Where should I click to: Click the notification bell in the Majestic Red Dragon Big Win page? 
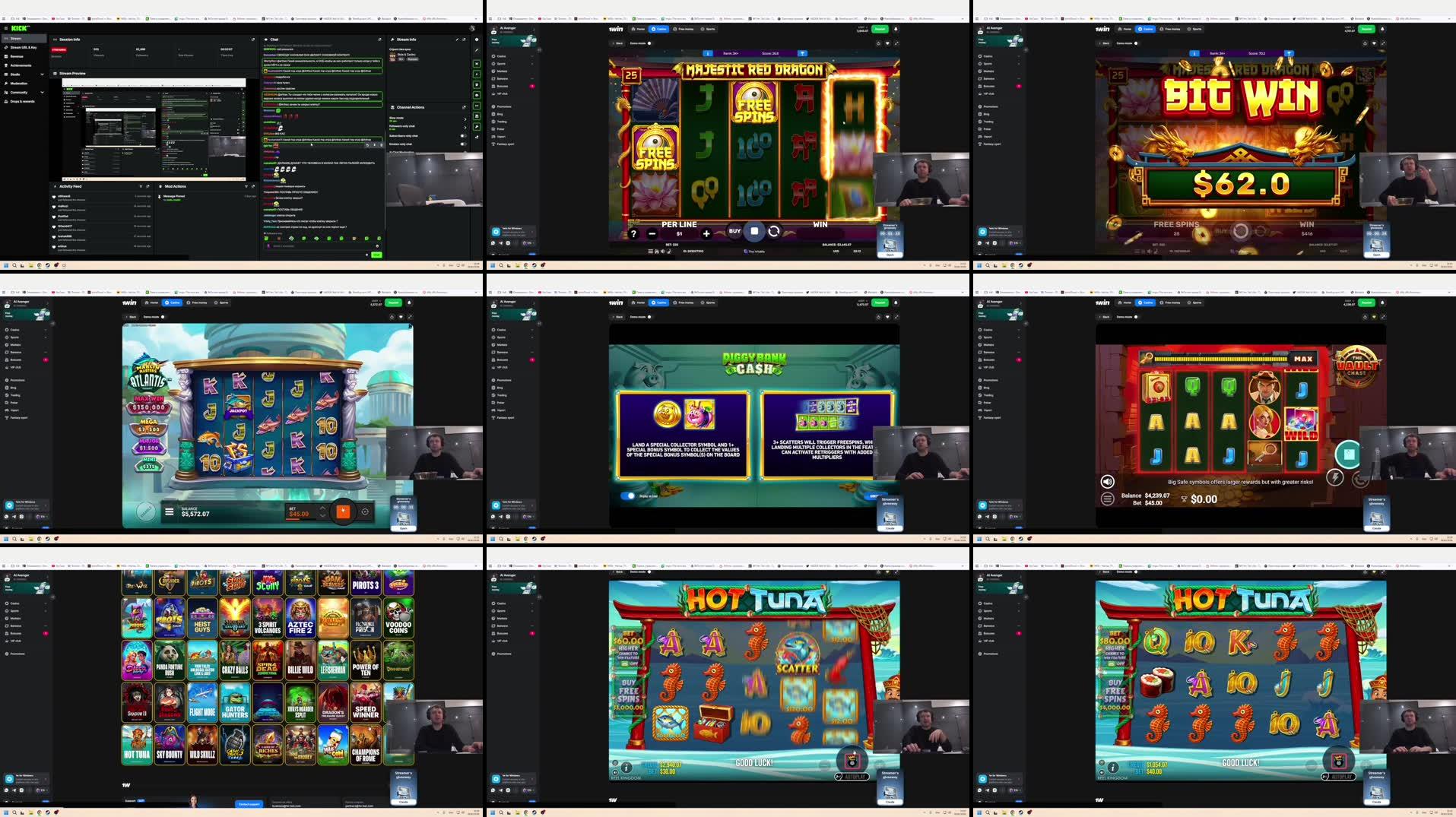(1382, 29)
